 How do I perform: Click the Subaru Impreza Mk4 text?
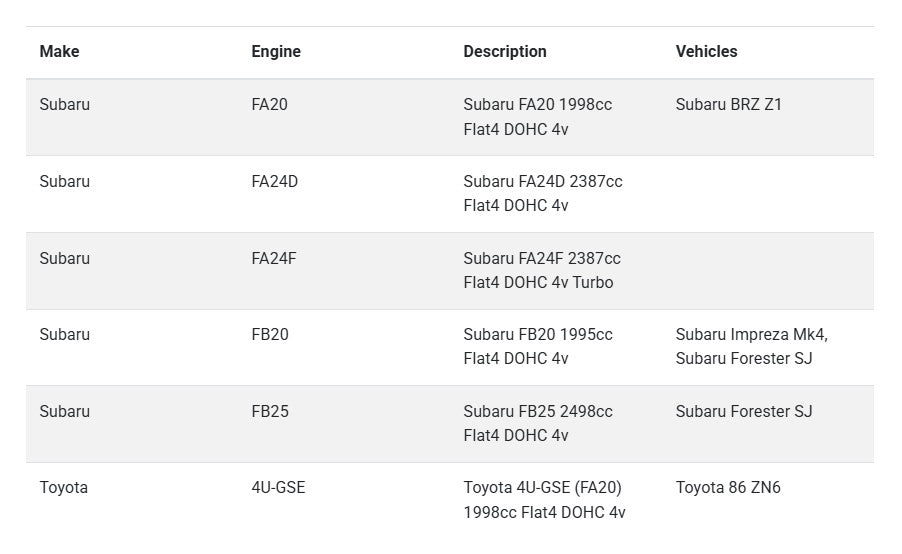click(x=751, y=334)
